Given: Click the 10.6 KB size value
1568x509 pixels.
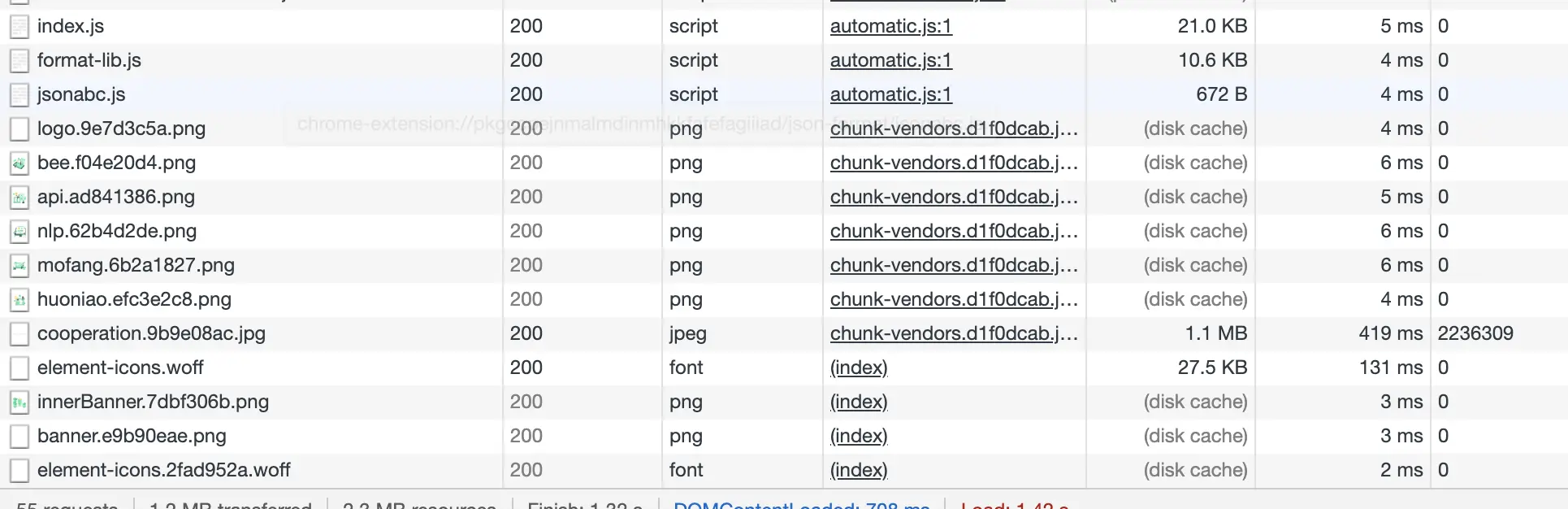Looking at the screenshot, I should point(1212,60).
